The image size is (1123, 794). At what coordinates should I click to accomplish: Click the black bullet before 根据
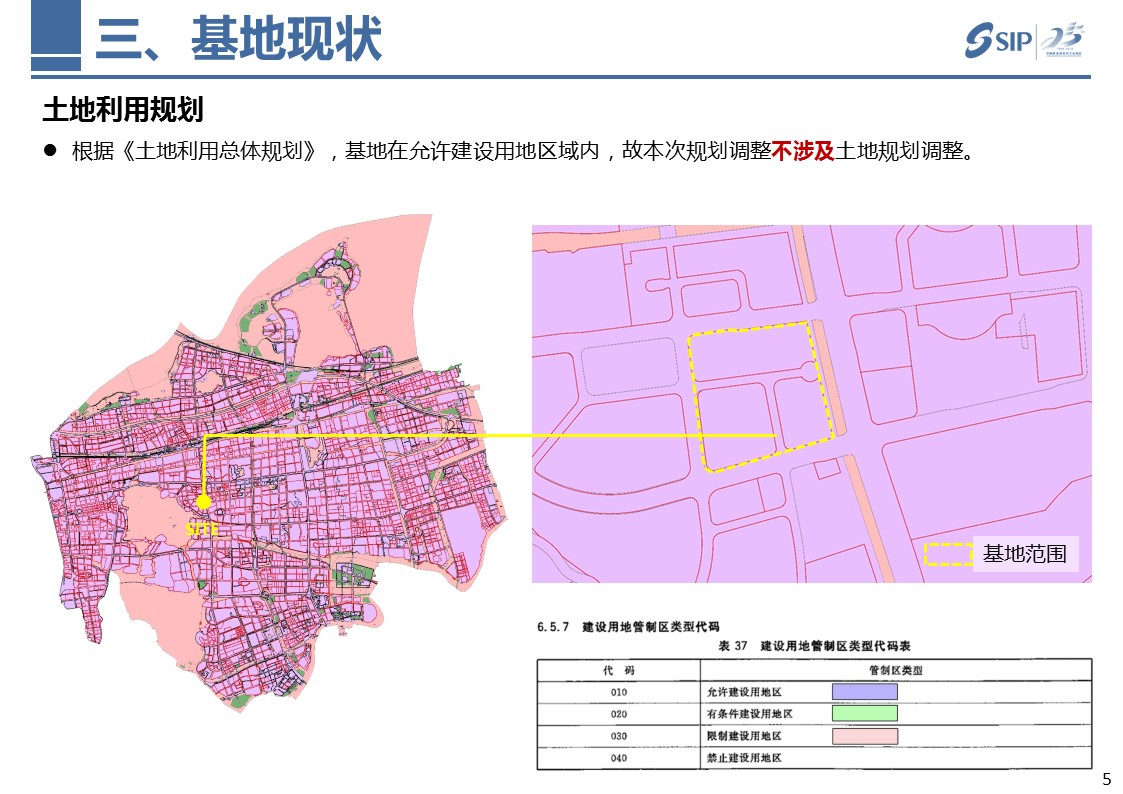click(x=49, y=151)
